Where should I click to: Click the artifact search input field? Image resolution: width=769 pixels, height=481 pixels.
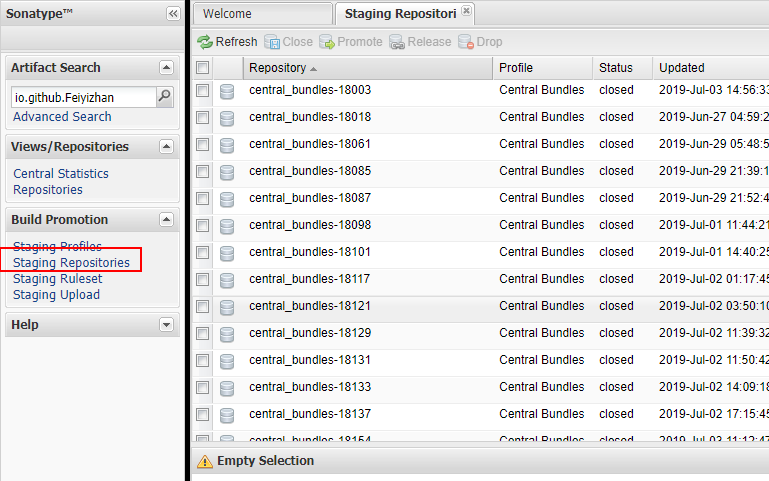pos(83,97)
